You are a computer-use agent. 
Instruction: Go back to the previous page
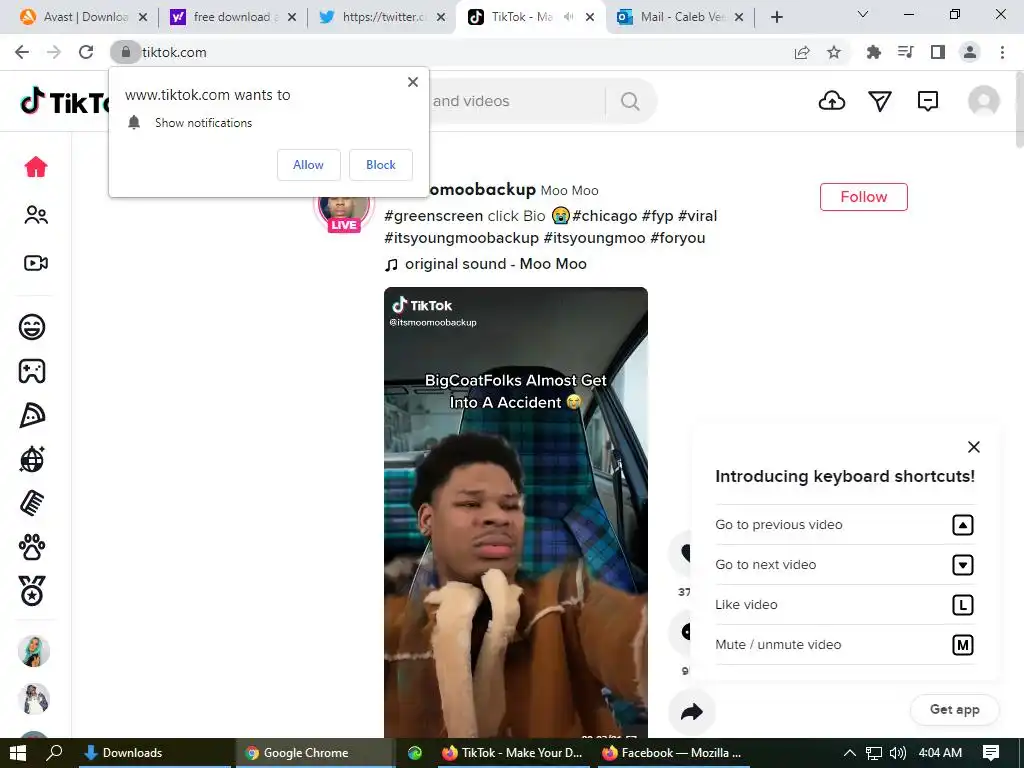22,52
